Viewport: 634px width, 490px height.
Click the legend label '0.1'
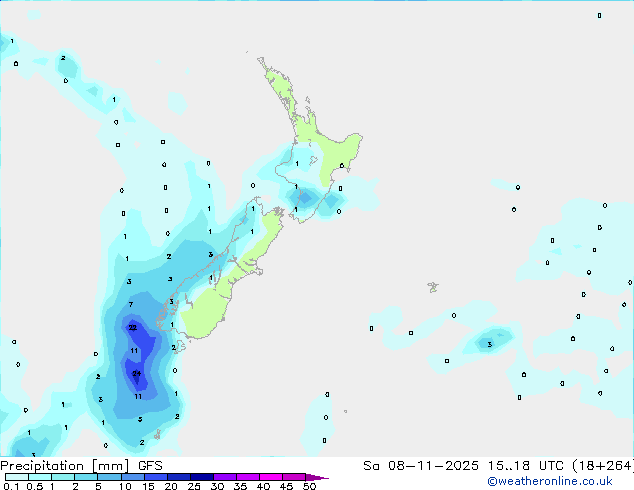[11, 486]
